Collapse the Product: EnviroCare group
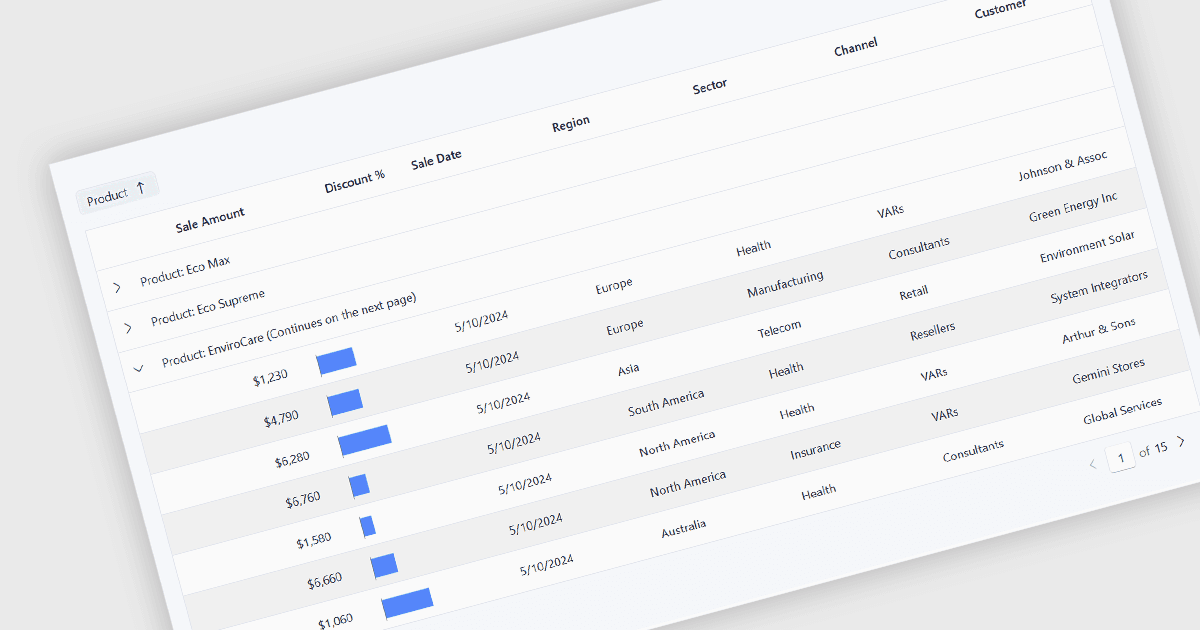1200x630 pixels. [x=139, y=368]
